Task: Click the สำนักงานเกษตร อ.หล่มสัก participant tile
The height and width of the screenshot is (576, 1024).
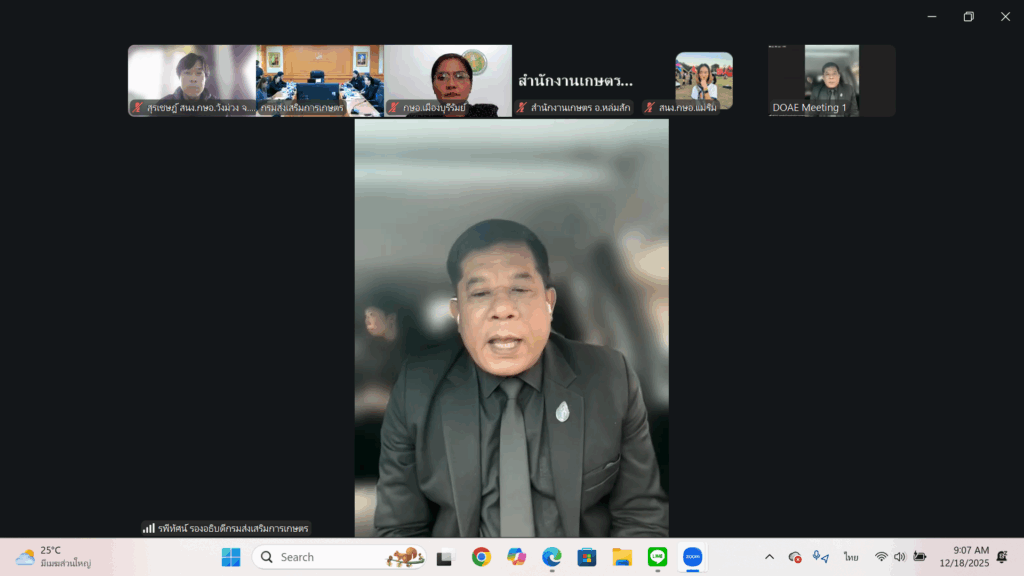Action: click(x=575, y=81)
